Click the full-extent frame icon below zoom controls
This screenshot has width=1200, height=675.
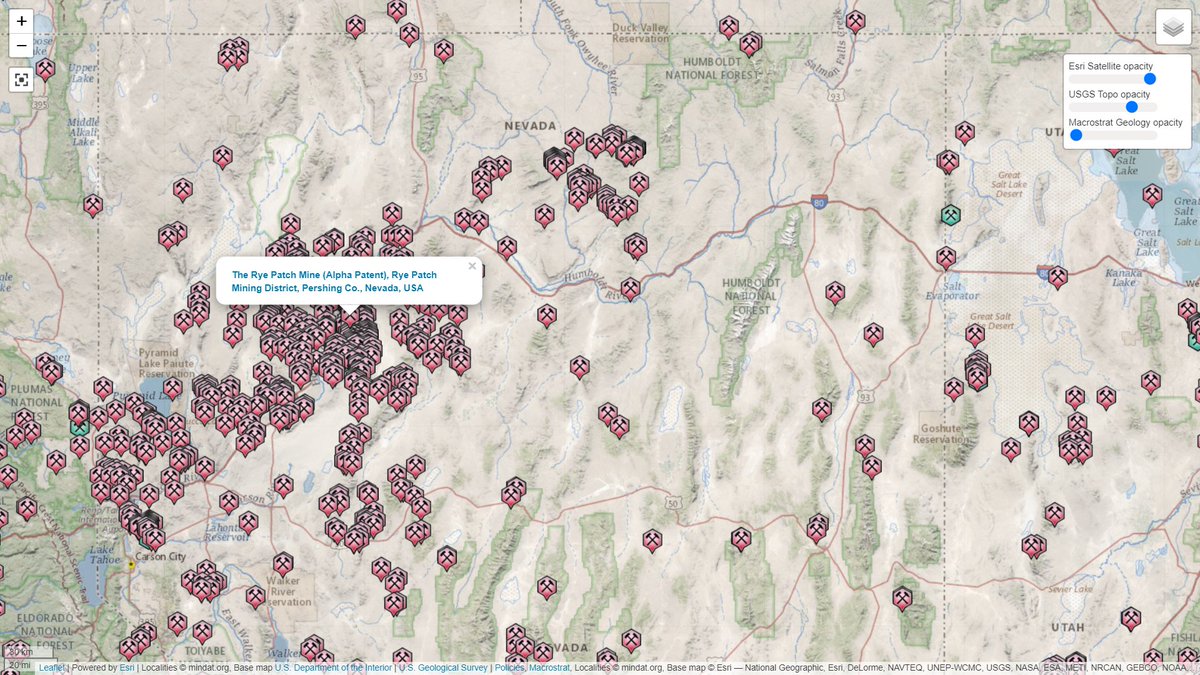[22, 80]
